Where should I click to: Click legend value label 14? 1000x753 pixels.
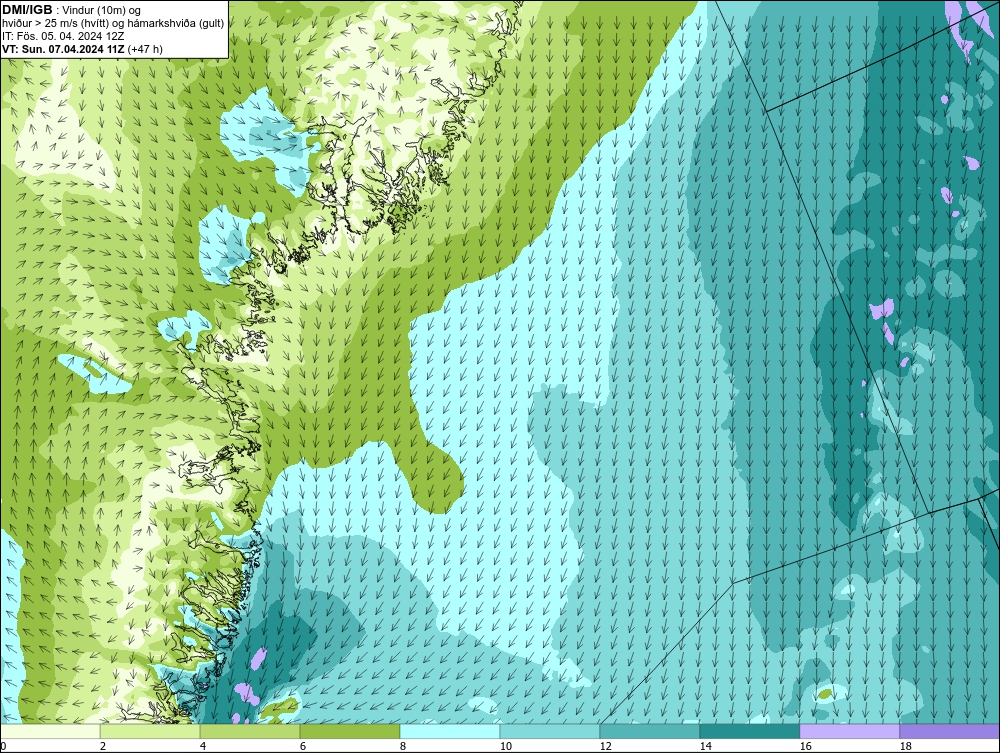point(705,746)
